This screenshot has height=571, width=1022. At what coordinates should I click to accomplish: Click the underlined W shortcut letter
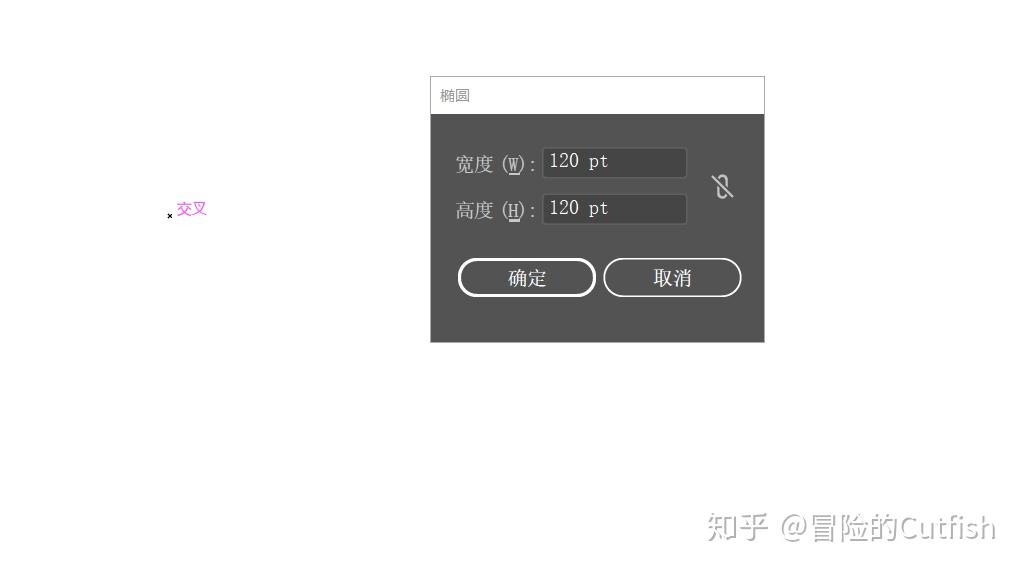(x=514, y=164)
